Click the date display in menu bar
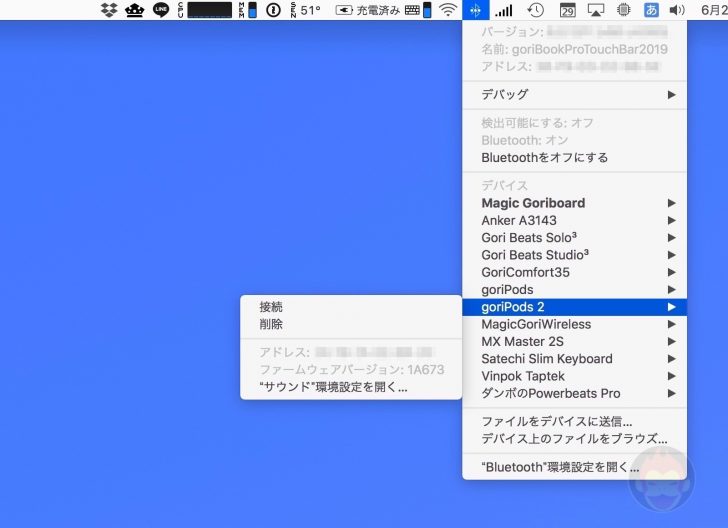728x528 pixels. 714,10
